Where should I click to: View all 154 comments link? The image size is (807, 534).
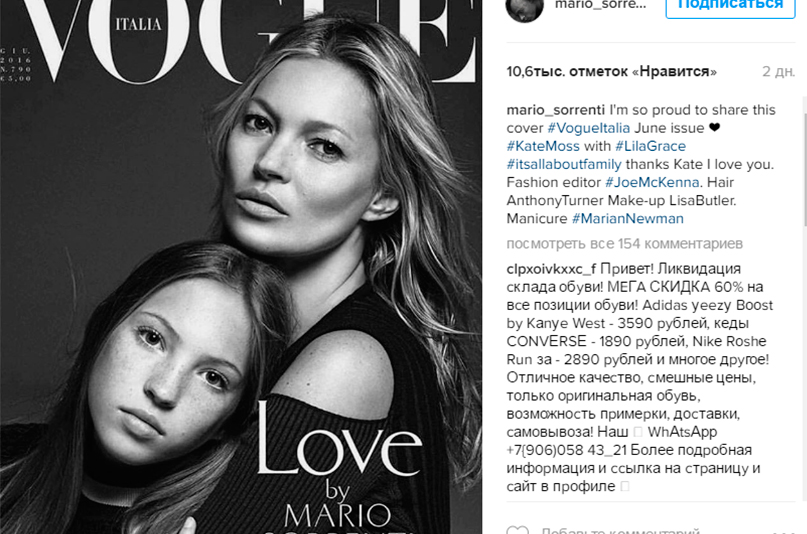point(624,243)
